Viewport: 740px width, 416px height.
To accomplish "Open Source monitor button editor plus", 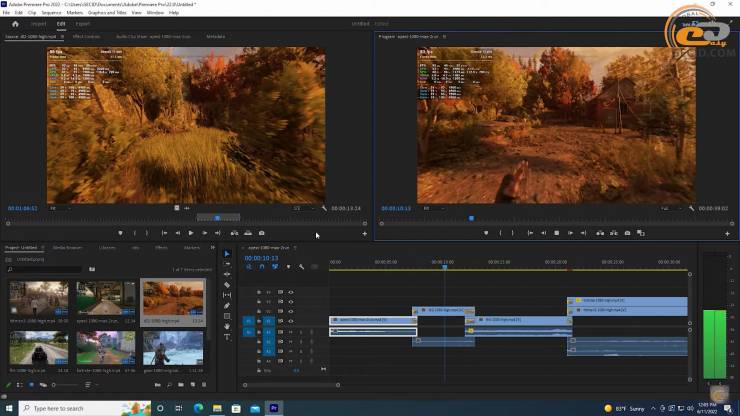I will (x=364, y=233).
